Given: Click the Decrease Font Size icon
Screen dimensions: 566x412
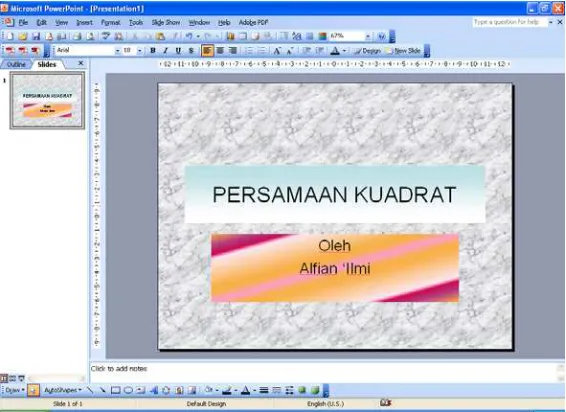Looking at the screenshot, I should pyautogui.click(x=289, y=51).
